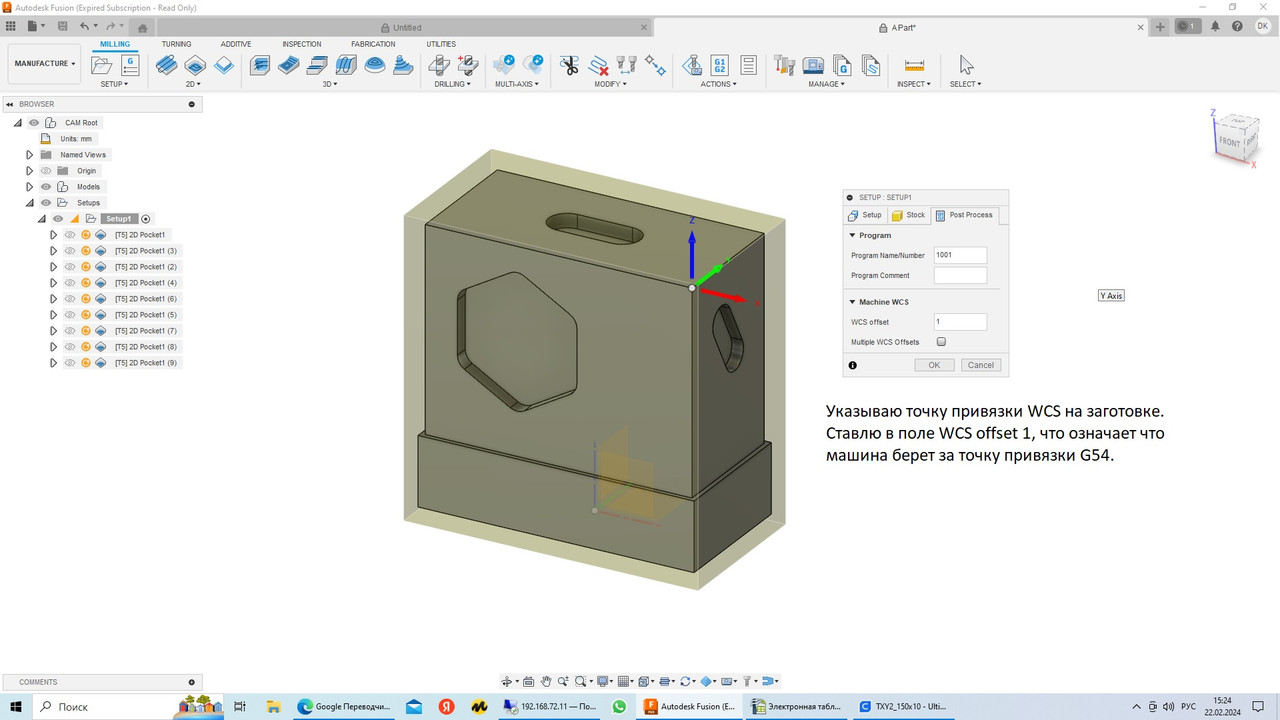Click the active setup radio button beside Setup1
1280x720 pixels.
tap(146, 219)
